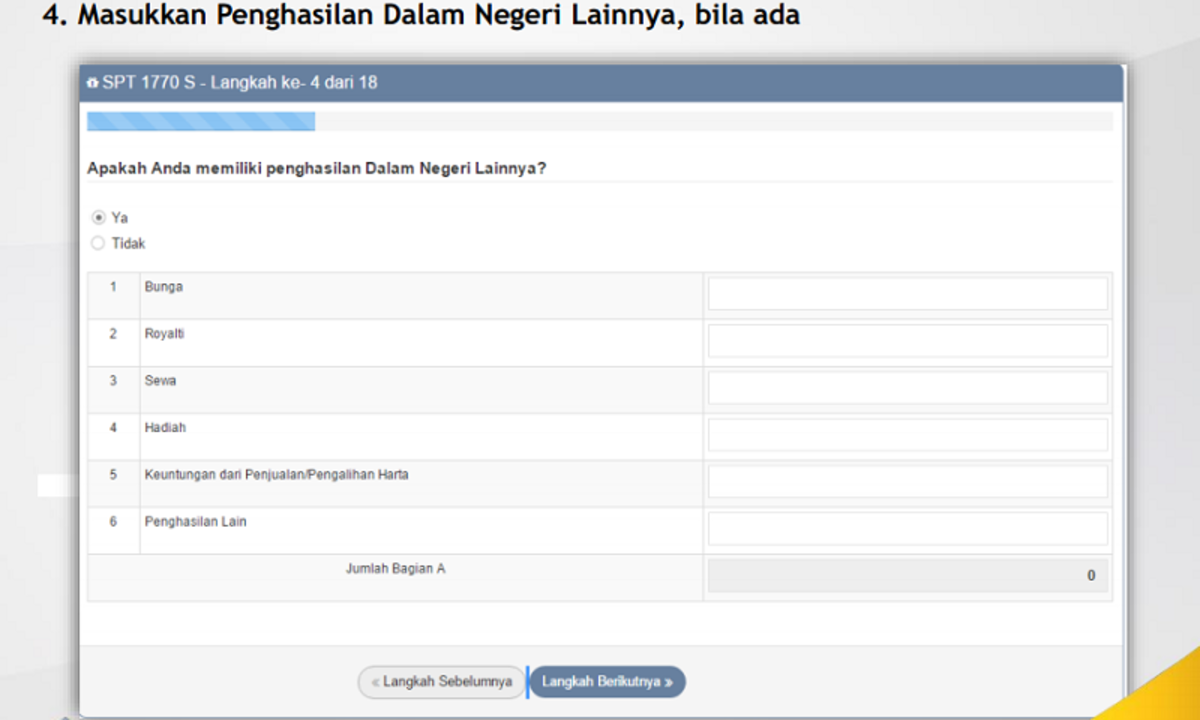Image resolution: width=1200 pixels, height=720 pixels.
Task: Focus the Bunga amount input field
Action: tap(907, 294)
